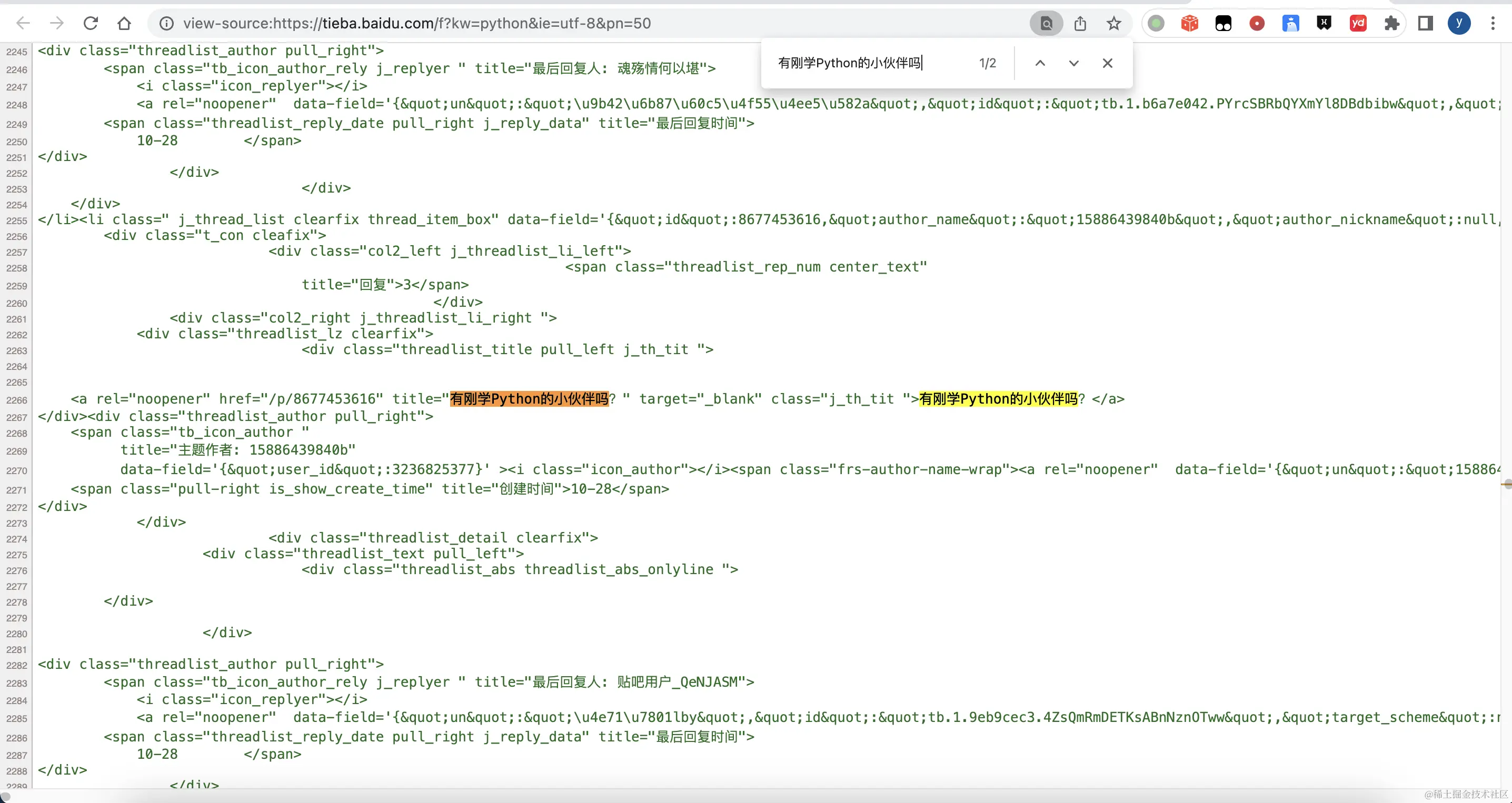Click the find-in-page icon in the address bar
Viewport: 1512px width, 803px height.
1046,24
